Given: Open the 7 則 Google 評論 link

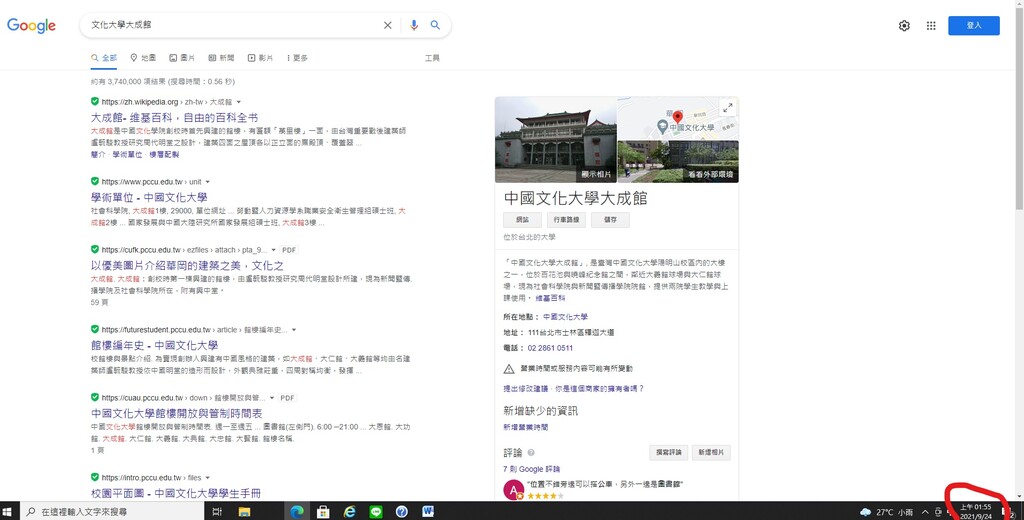Looking at the screenshot, I should 532,469.
